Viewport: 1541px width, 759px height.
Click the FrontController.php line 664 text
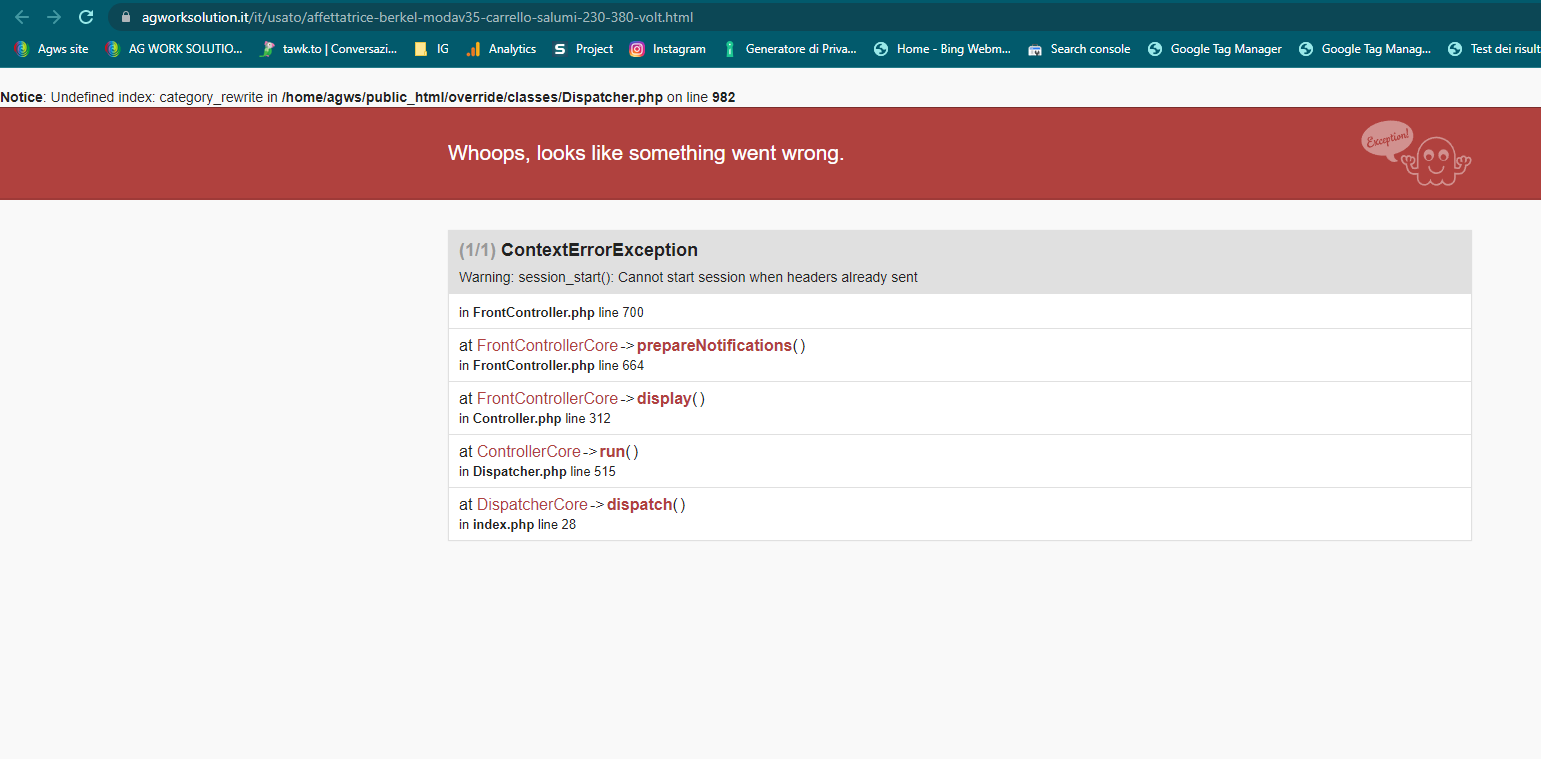pyautogui.click(x=551, y=366)
